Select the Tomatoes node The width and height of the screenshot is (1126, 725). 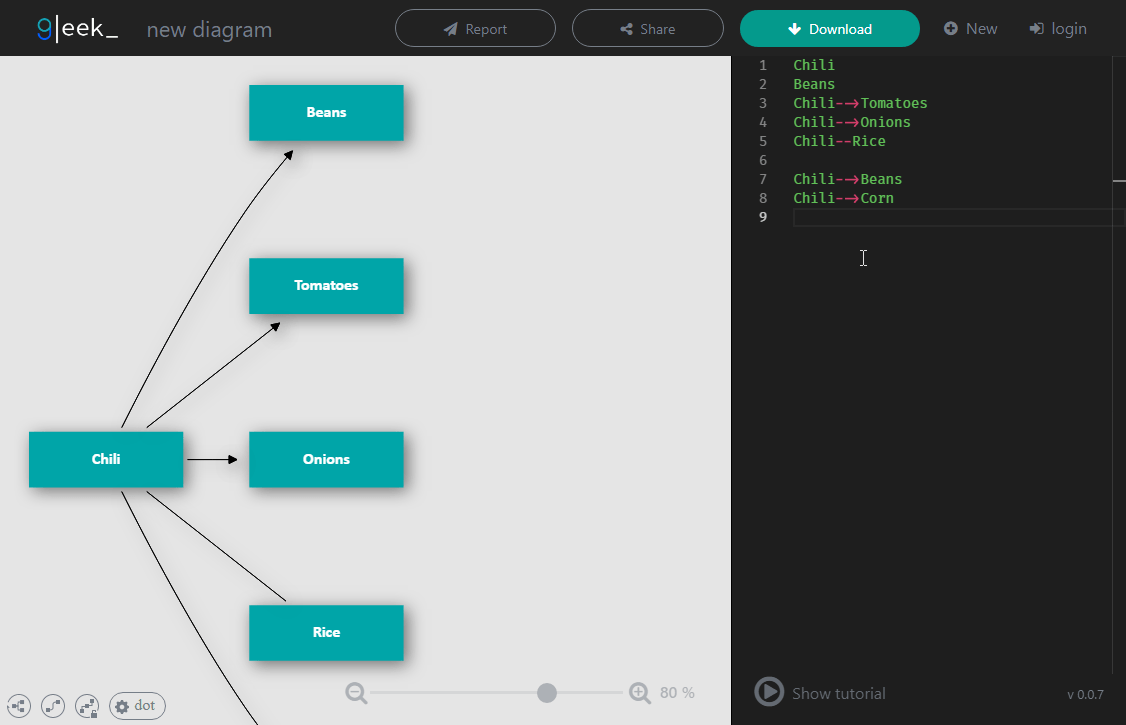(x=326, y=286)
